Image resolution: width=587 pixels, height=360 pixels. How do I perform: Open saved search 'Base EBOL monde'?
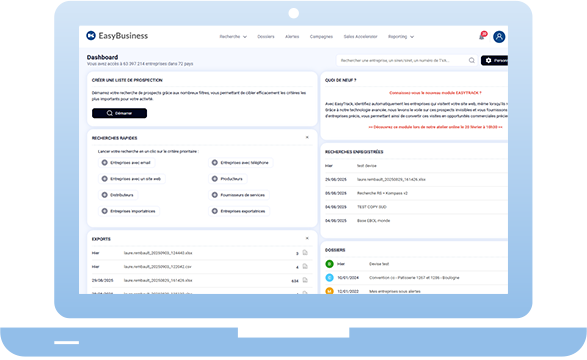374,221
